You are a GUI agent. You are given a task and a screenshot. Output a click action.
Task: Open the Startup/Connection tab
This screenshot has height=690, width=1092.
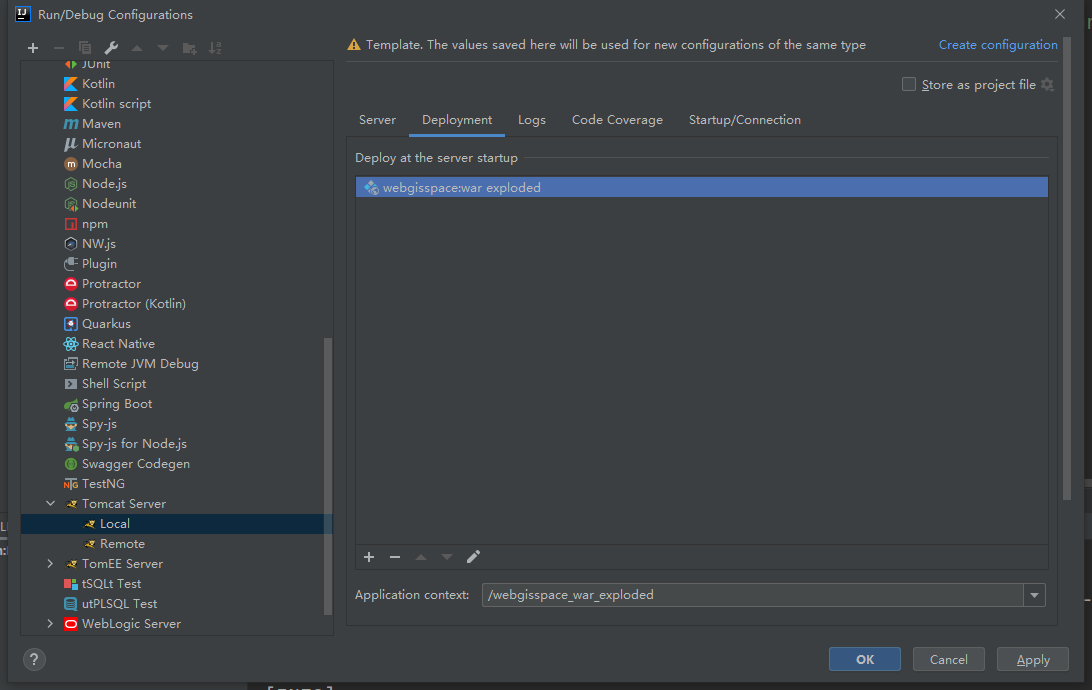pyautogui.click(x=744, y=120)
